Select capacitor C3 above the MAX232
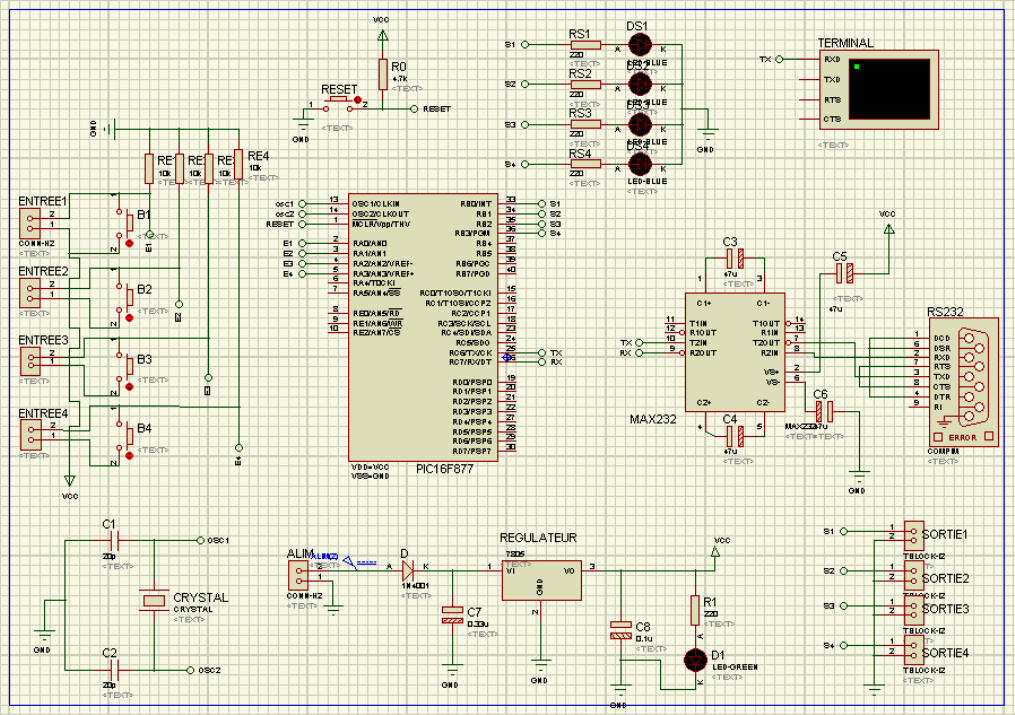Screen dimensions: 1015x715 (x=735, y=259)
